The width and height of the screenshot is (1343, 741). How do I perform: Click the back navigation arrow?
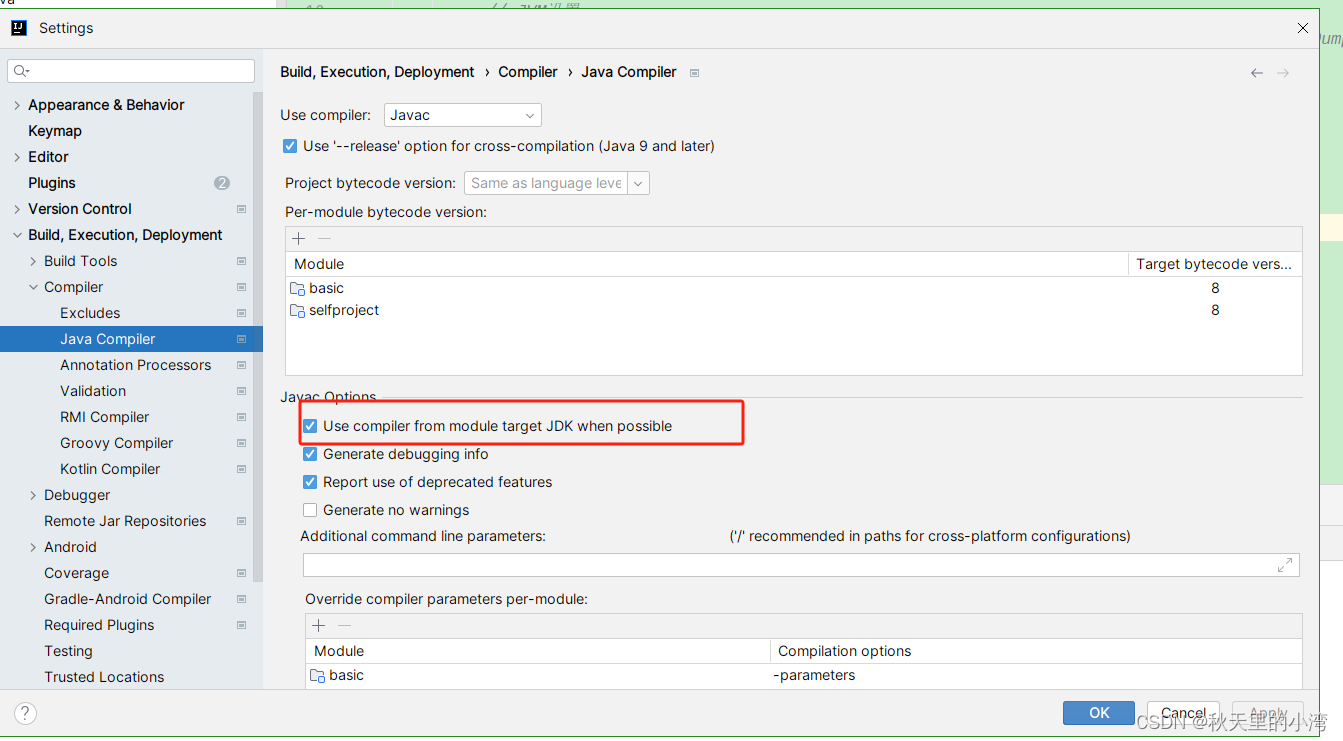(1256, 72)
